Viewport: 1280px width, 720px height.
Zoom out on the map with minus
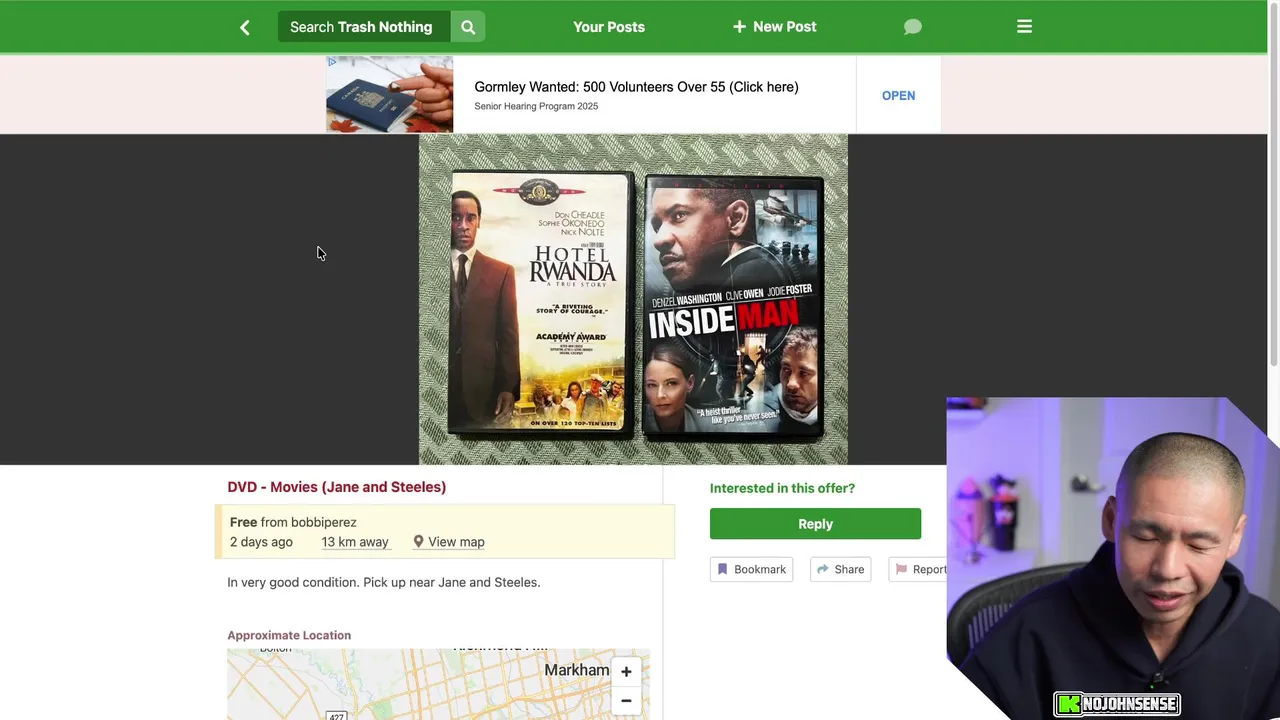[x=626, y=701]
